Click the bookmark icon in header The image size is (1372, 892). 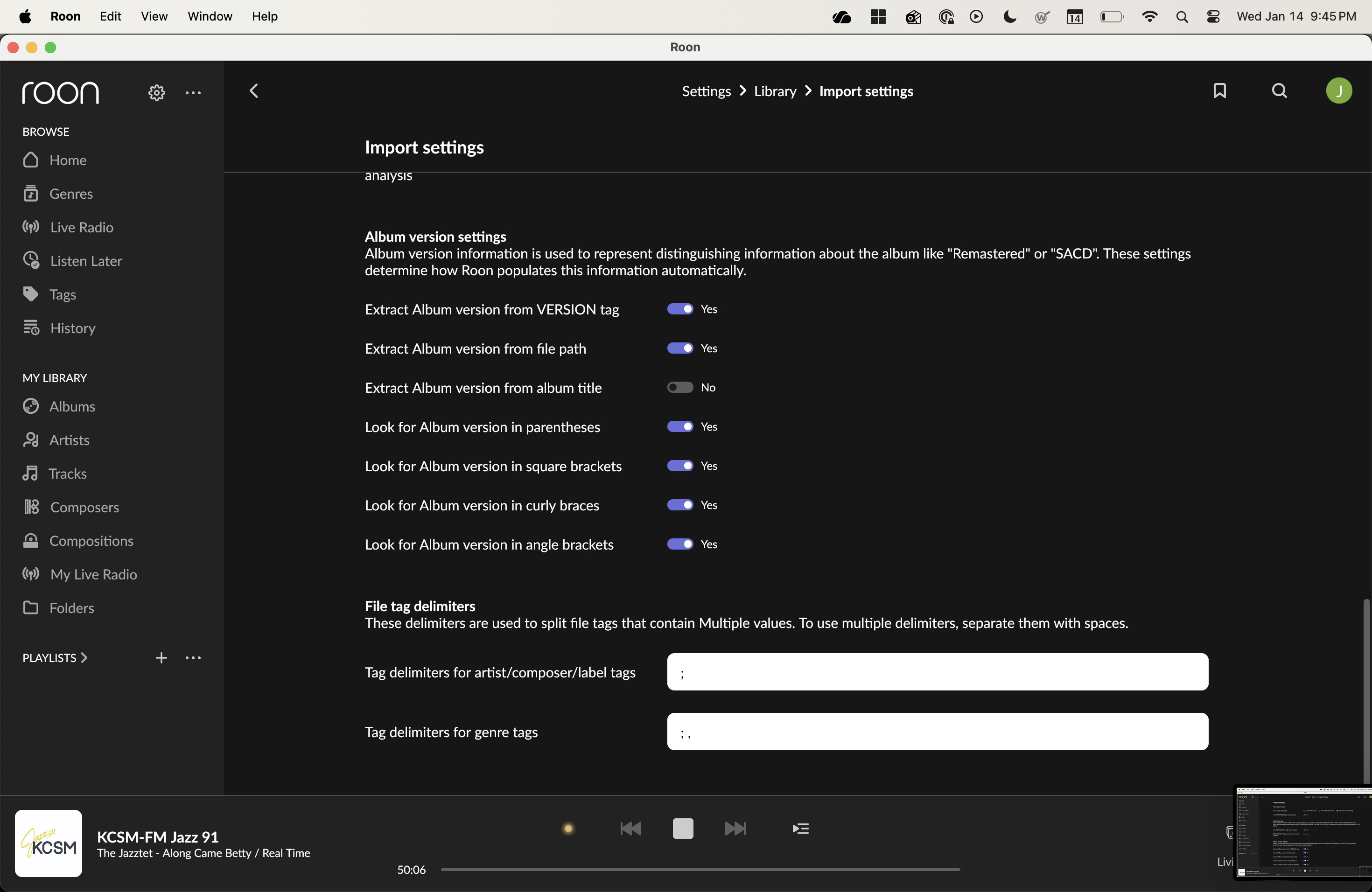point(1219,91)
